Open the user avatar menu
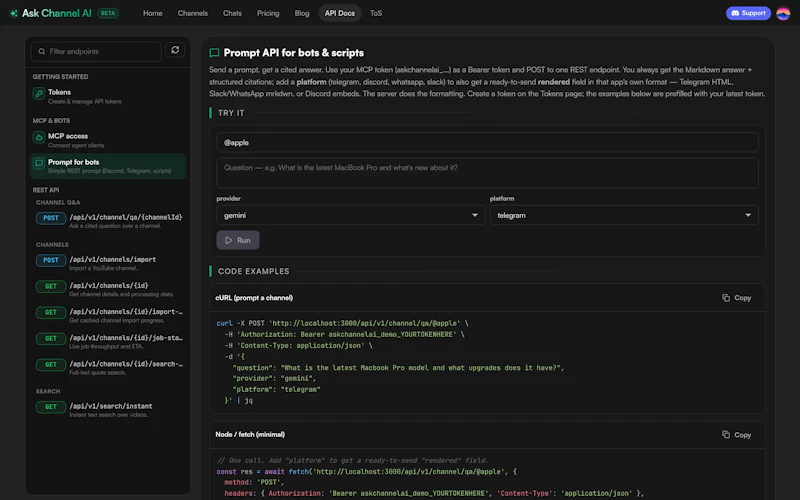This screenshot has width=800, height=500. [783, 13]
